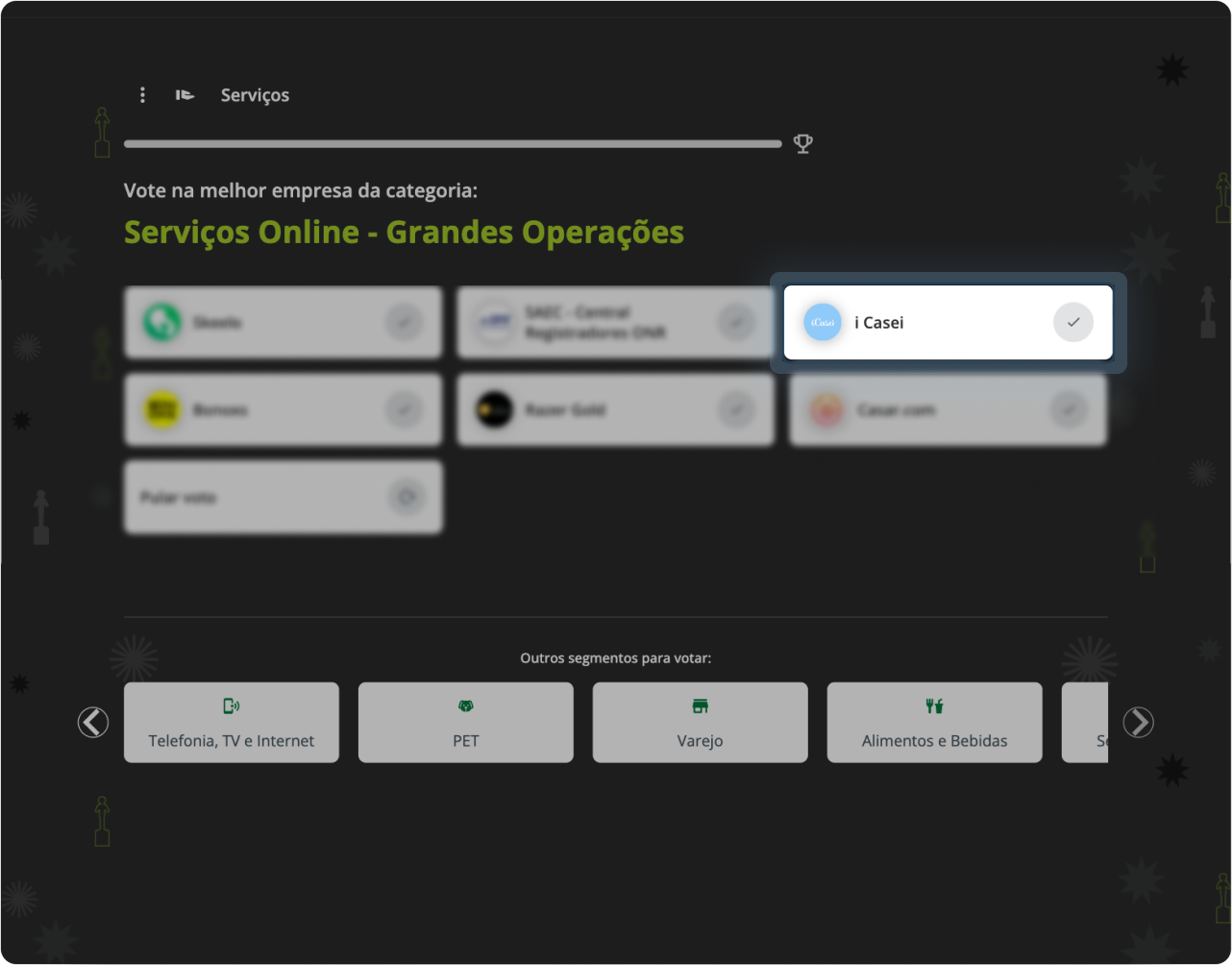Screen dimensions: 1232x965
Task: Show more segments with right arrow
Action: pos(1138,722)
